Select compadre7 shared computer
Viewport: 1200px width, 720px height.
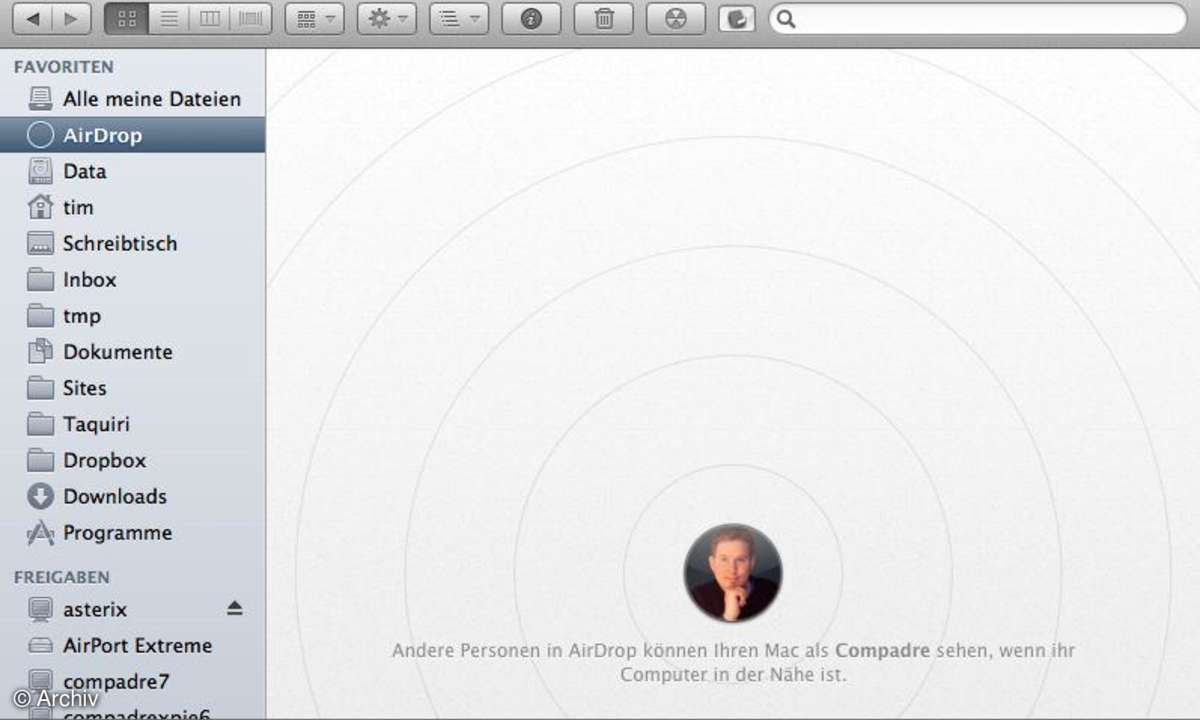point(132,681)
